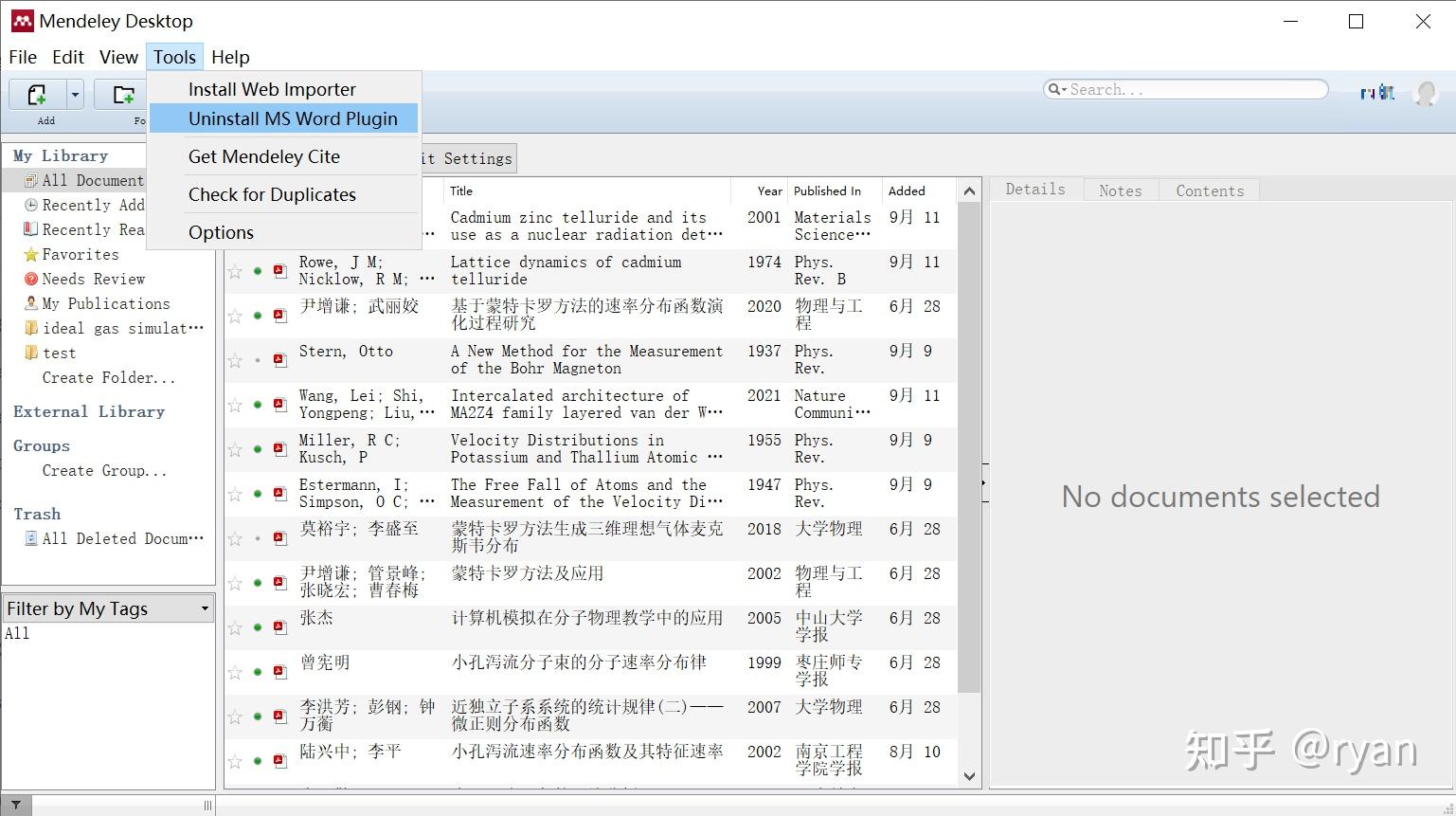1456x816 pixels.
Task: Choose Check for Duplicates
Action: [x=283, y=194]
